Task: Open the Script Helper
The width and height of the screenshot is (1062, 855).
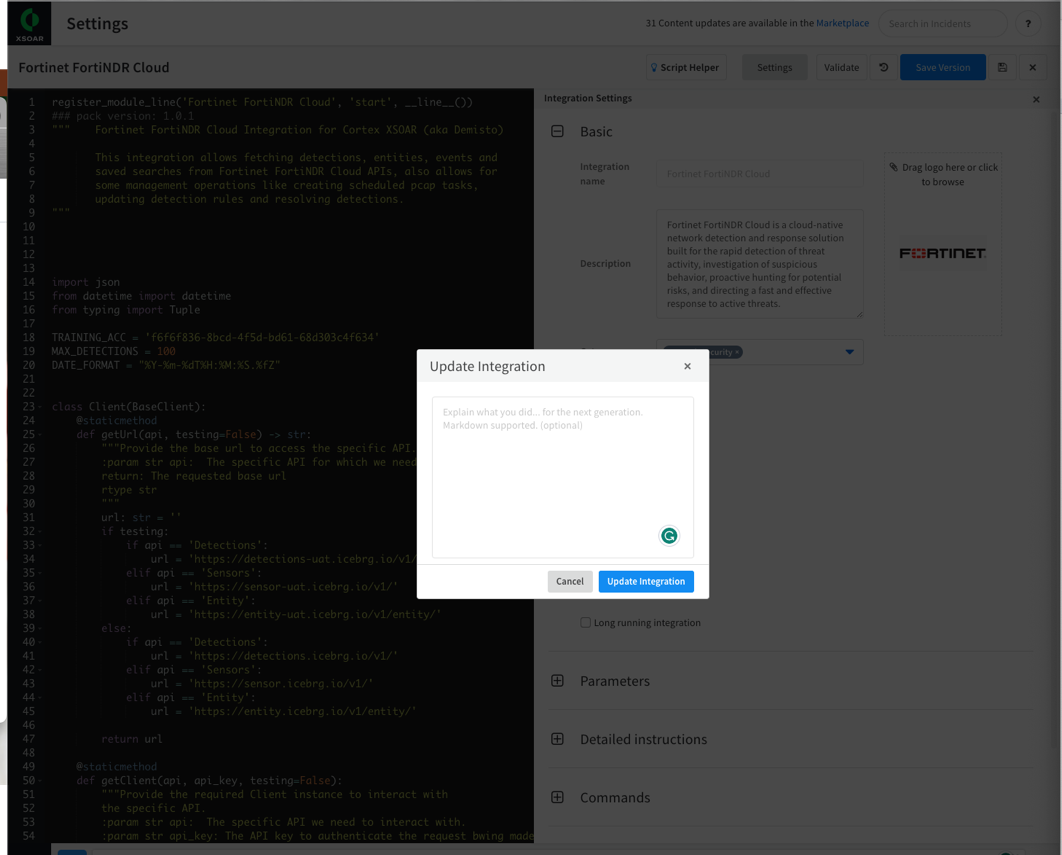Action: click(685, 67)
